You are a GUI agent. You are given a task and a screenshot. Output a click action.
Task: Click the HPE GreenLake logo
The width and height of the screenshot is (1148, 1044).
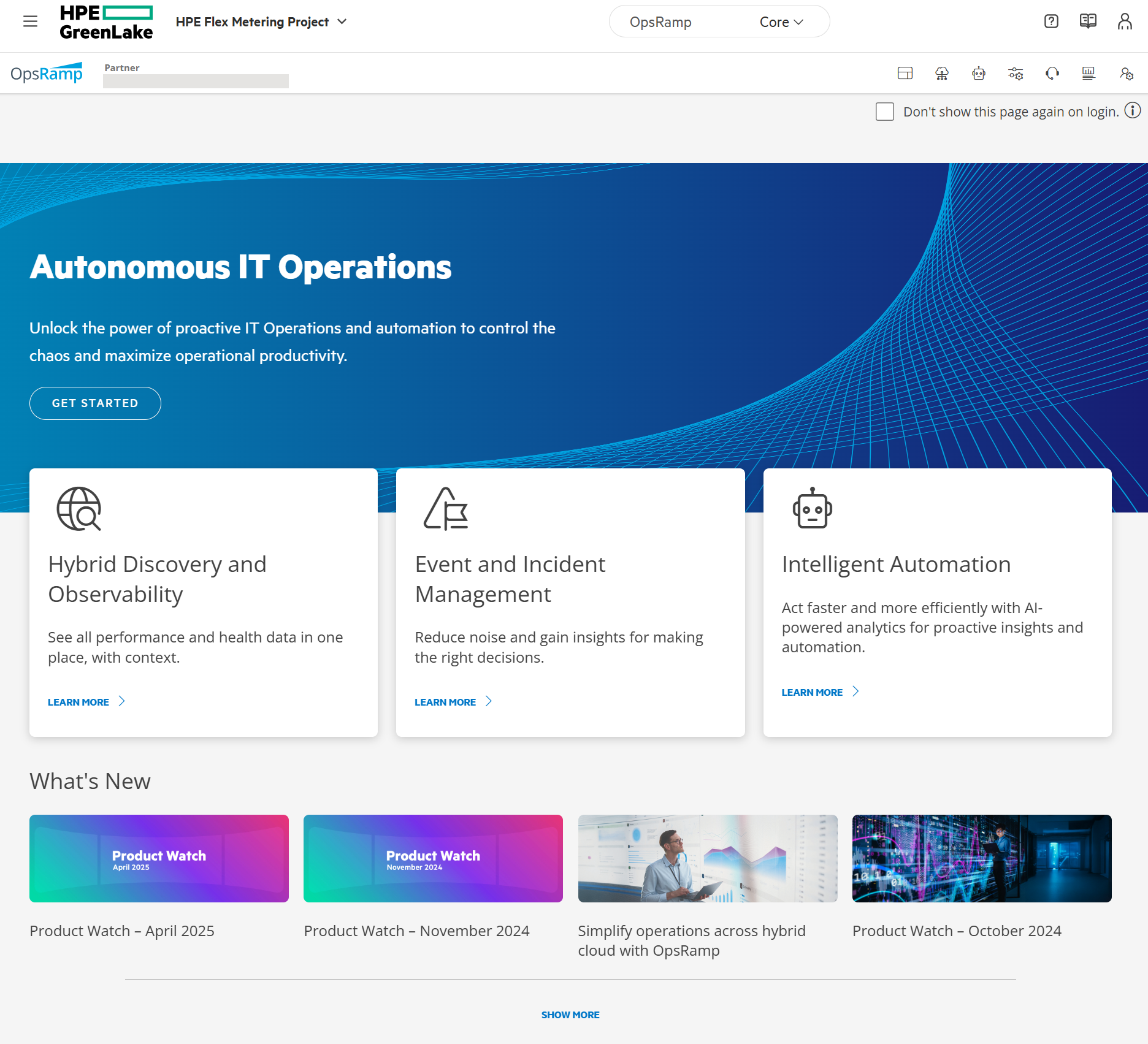106,23
